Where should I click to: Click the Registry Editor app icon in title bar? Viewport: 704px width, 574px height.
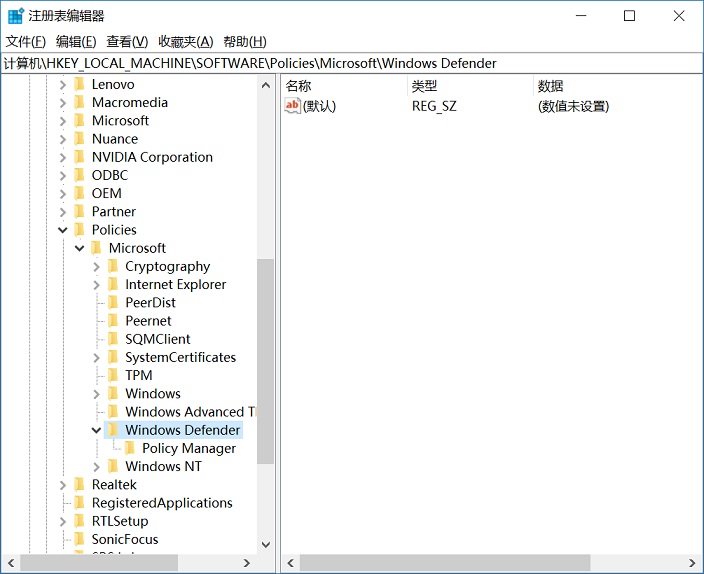click(16, 16)
